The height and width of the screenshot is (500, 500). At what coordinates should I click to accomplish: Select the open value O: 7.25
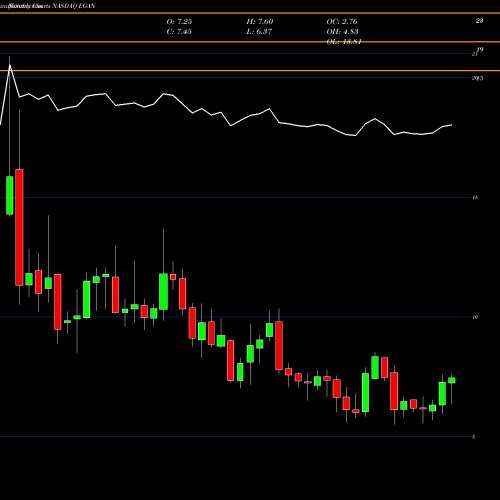pyautogui.click(x=179, y=22)
